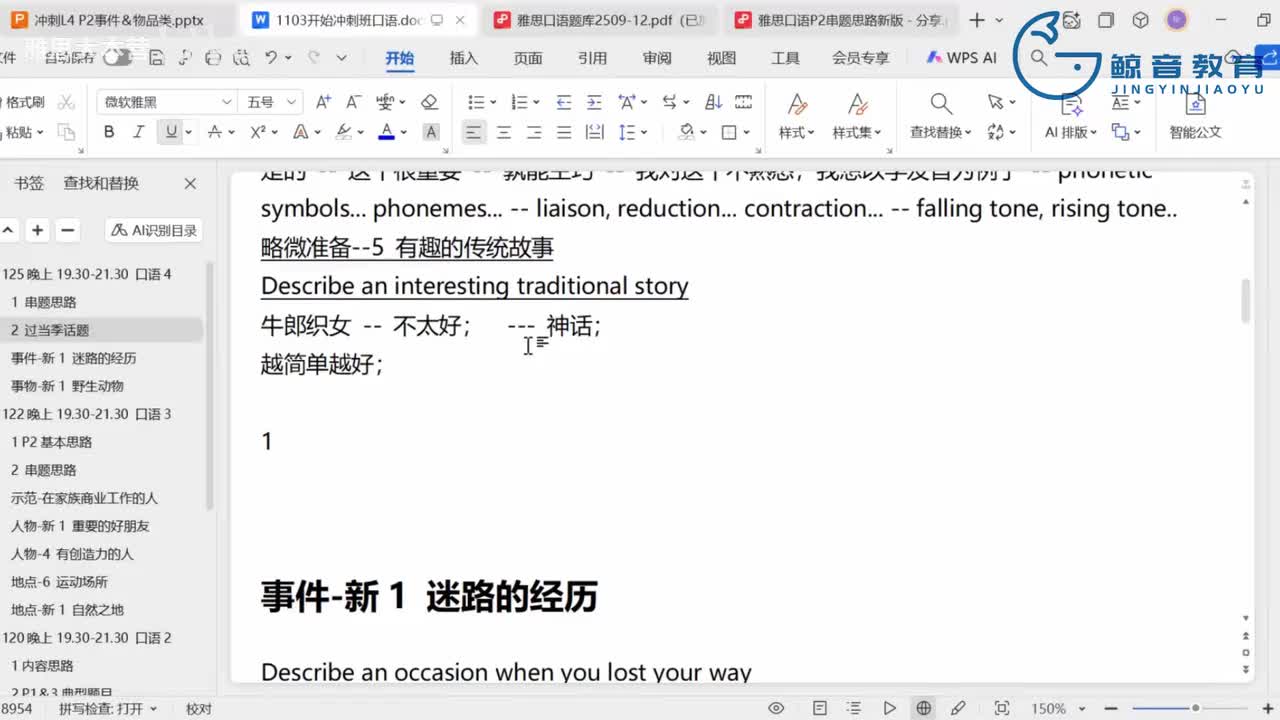Toggle italic formatting

(x=139, y=132)
